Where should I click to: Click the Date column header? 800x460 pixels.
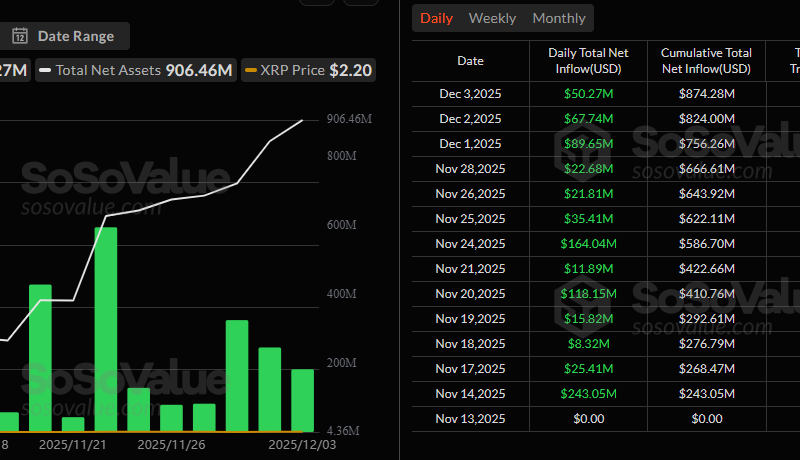470,61
